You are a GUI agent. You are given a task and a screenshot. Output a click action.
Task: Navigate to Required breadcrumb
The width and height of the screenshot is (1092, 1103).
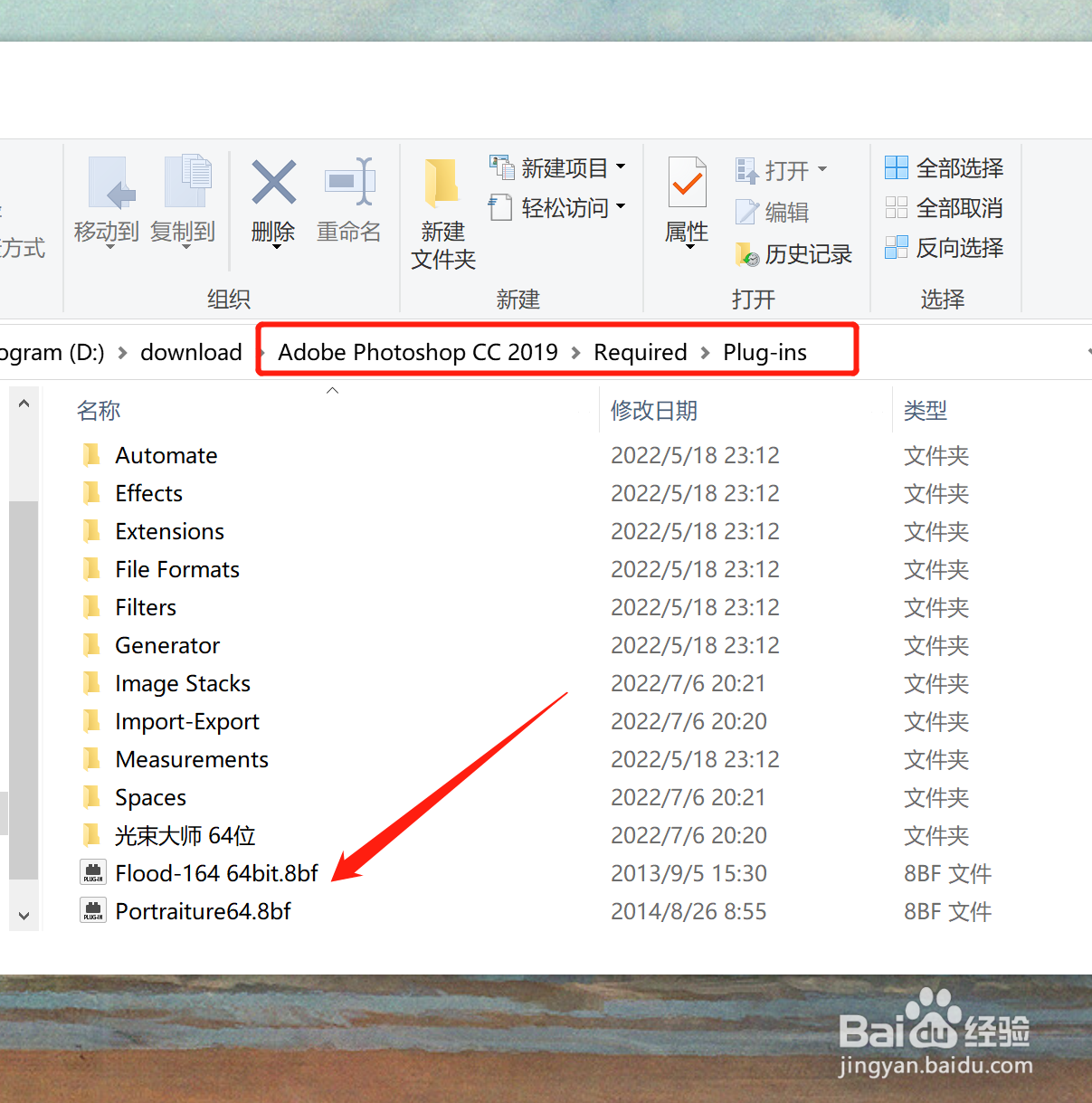pyautogui.click(x=641, y=352)
